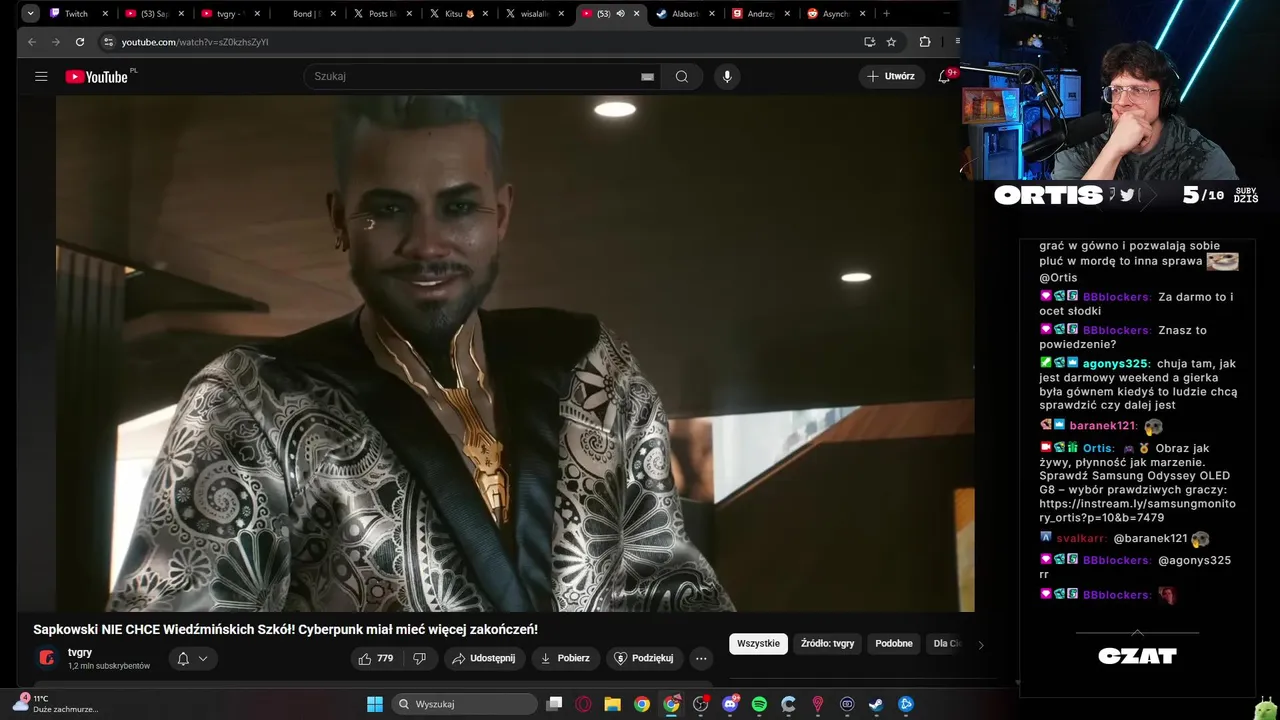The height and width of the screenshot is (720, 1280).
Task: Switch to the Asynch Reddit tab
Action: pyautogui.click(x=835, y=14)
